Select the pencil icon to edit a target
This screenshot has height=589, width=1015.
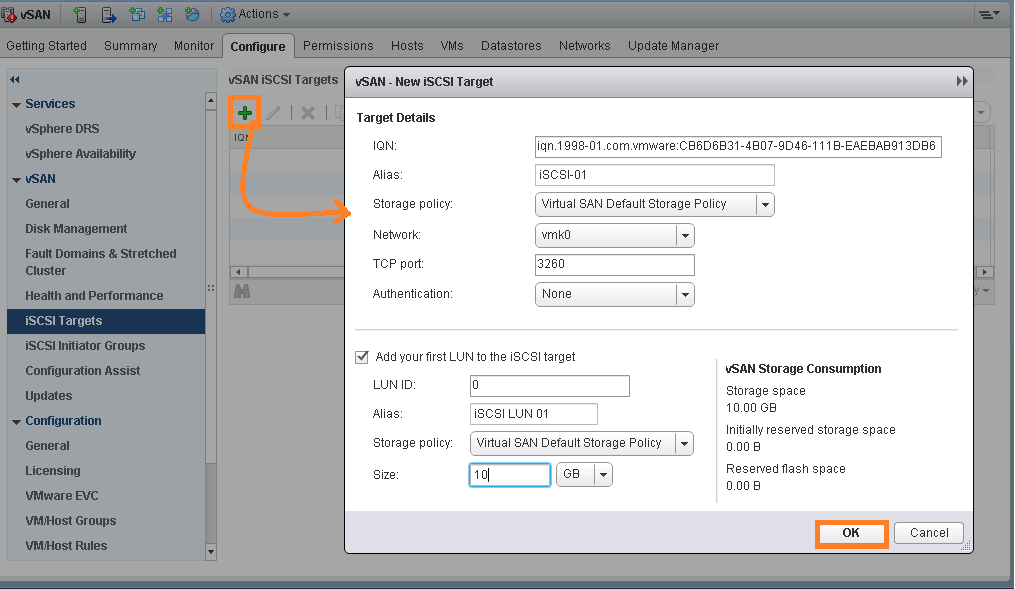(273, 112)
